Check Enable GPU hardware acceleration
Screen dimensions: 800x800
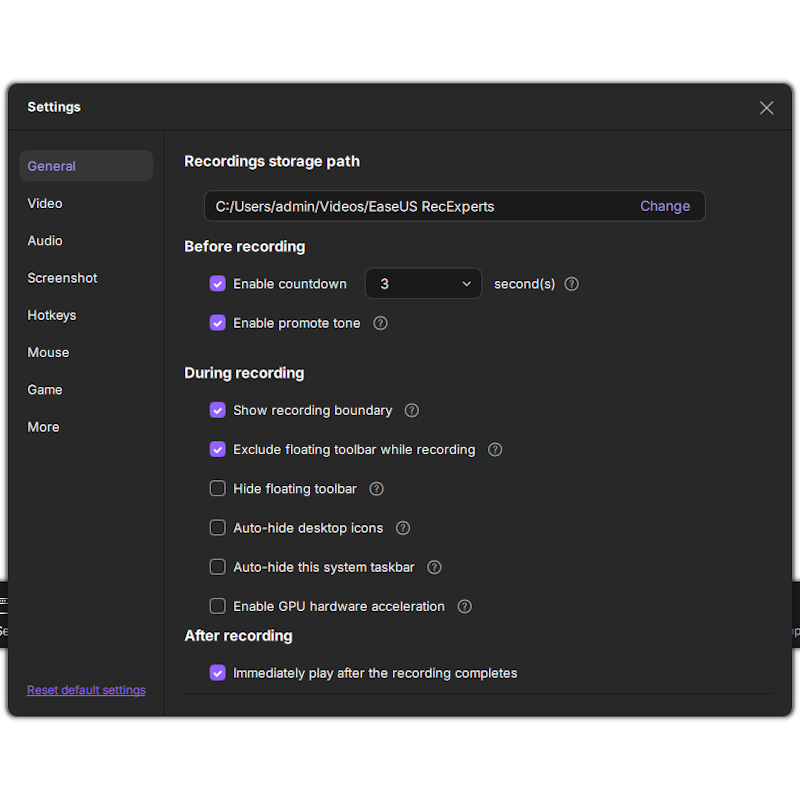point(217,606)
